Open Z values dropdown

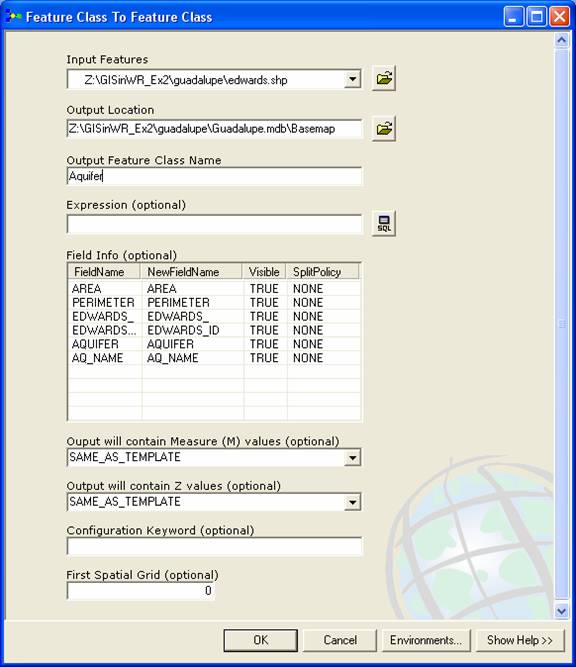coord(352,502)
